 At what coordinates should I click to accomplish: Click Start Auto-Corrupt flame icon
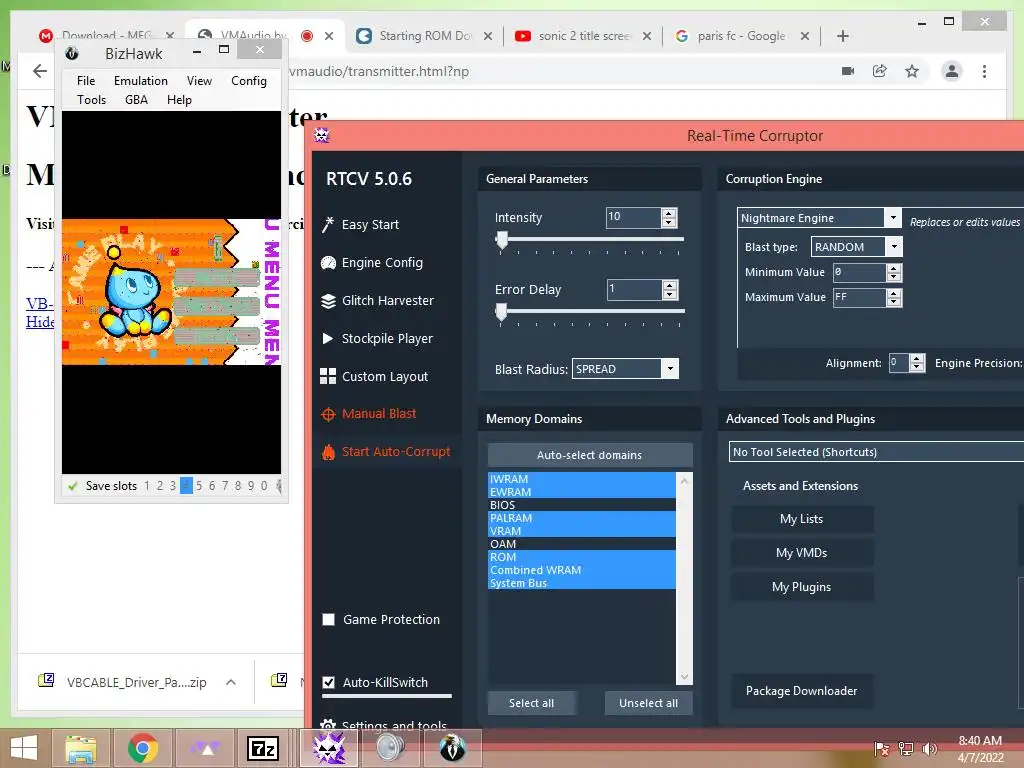click(328, 452)
